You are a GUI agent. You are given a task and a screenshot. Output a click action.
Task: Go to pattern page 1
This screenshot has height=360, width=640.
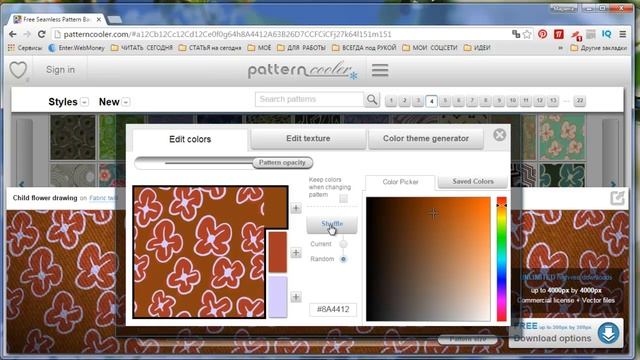point(391,100)
